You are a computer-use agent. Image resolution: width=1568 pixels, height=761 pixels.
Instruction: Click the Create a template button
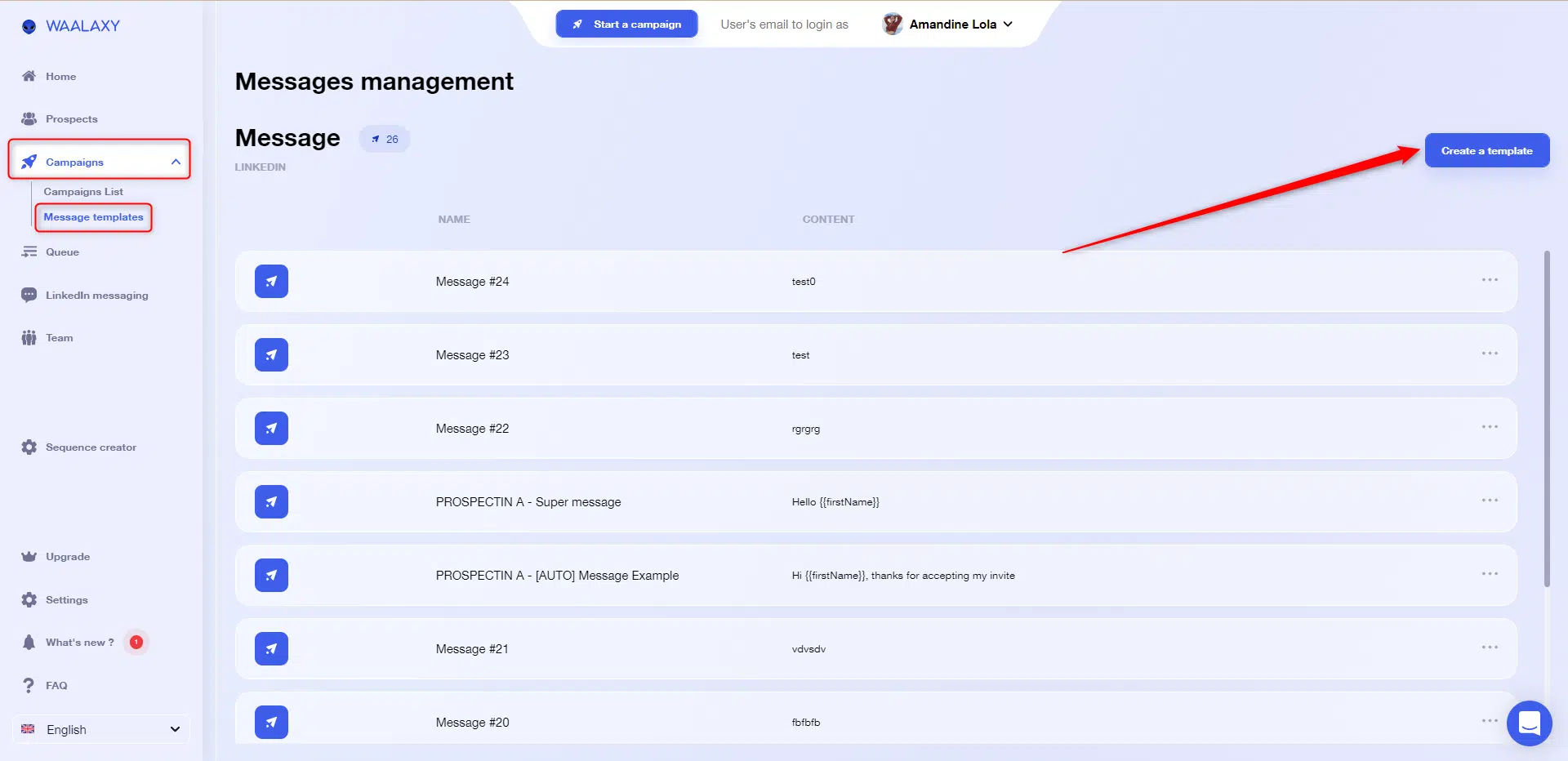pyautogui.click(x=1487, y=150)
